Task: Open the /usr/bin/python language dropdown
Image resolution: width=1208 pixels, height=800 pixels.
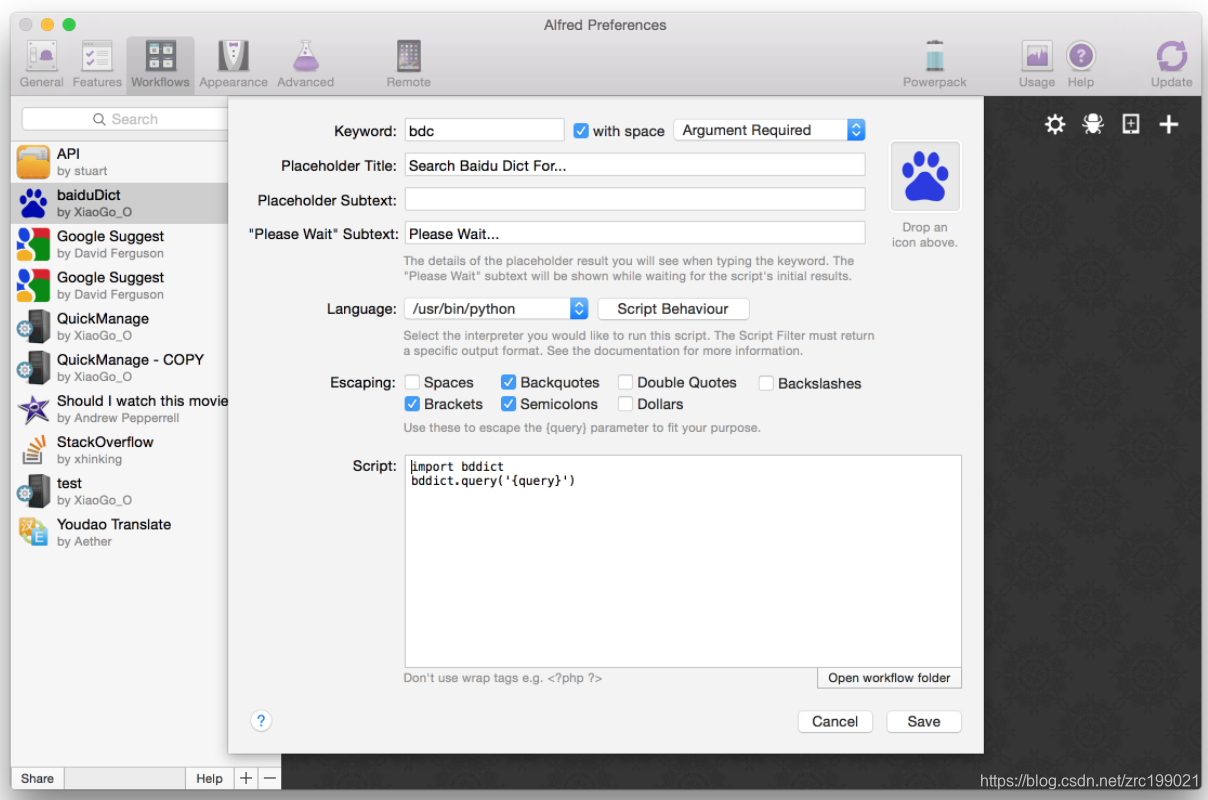Action: pyautogui.click(x=496, y=309)
